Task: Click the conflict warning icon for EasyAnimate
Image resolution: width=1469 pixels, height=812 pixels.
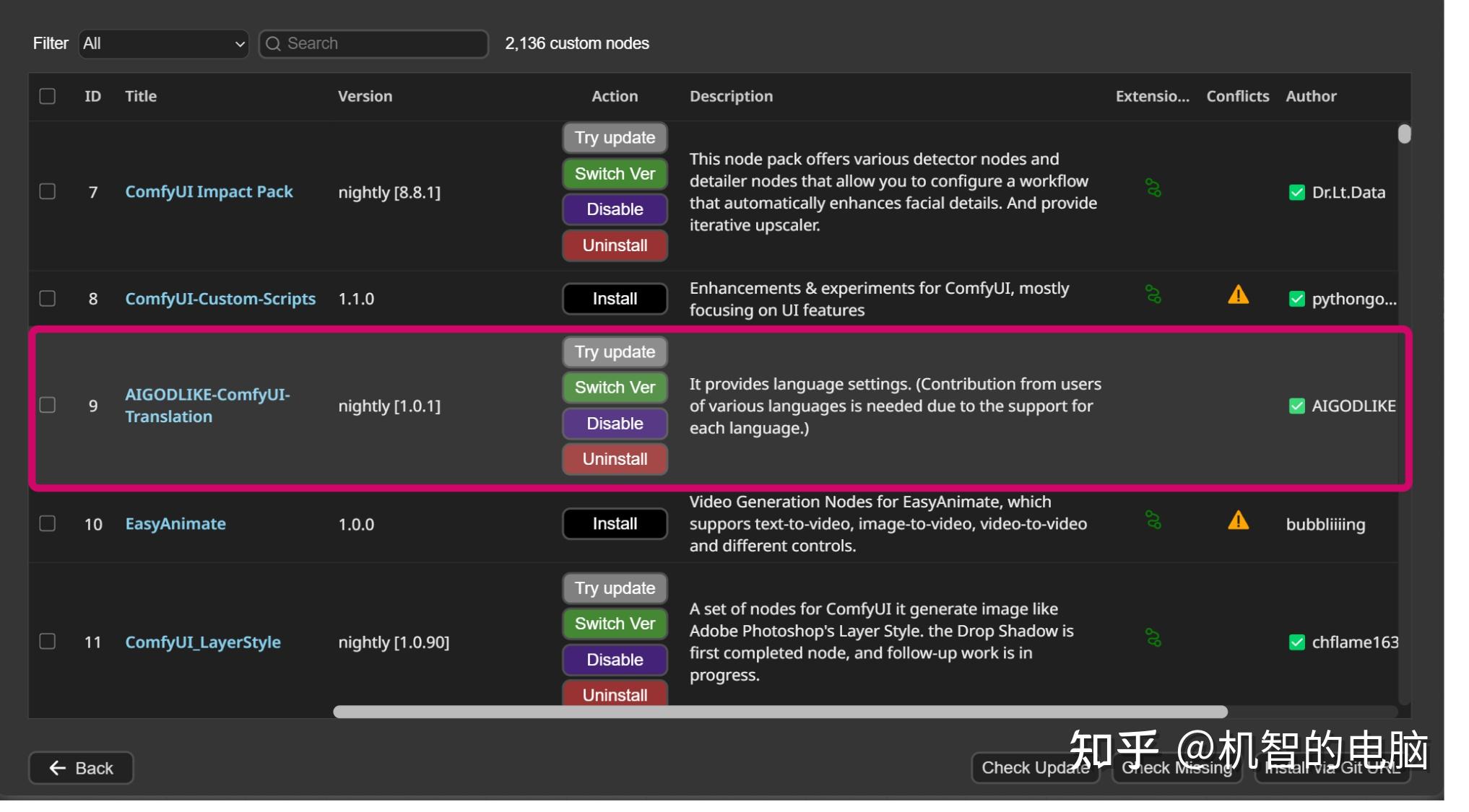Action: [1238, 520]
